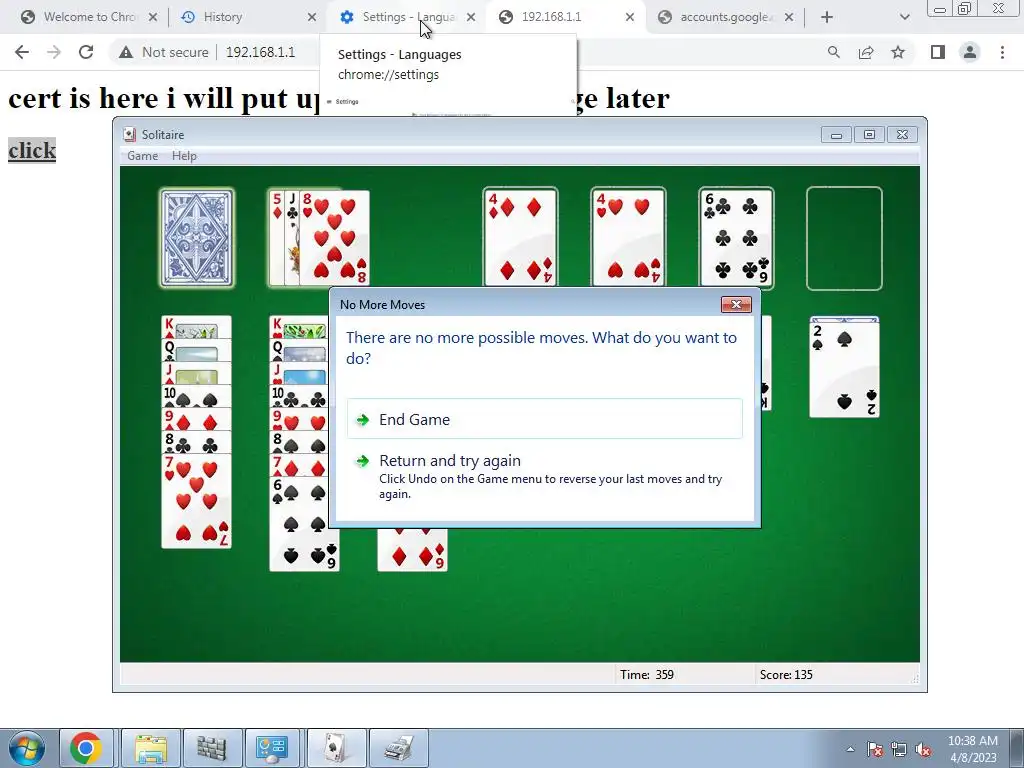This screenshot has height=768, width=1024.
Task: Open the tab search dropdown arrow
Action: point(904,17)
